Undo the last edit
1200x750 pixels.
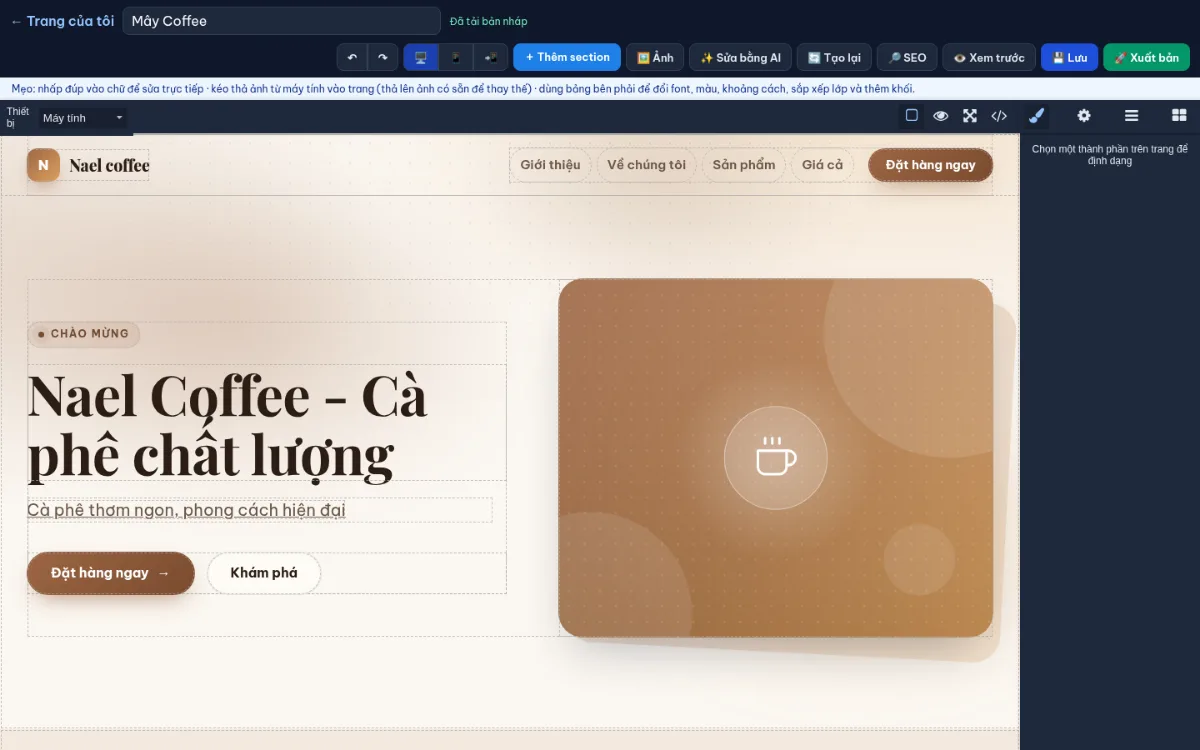352,57
